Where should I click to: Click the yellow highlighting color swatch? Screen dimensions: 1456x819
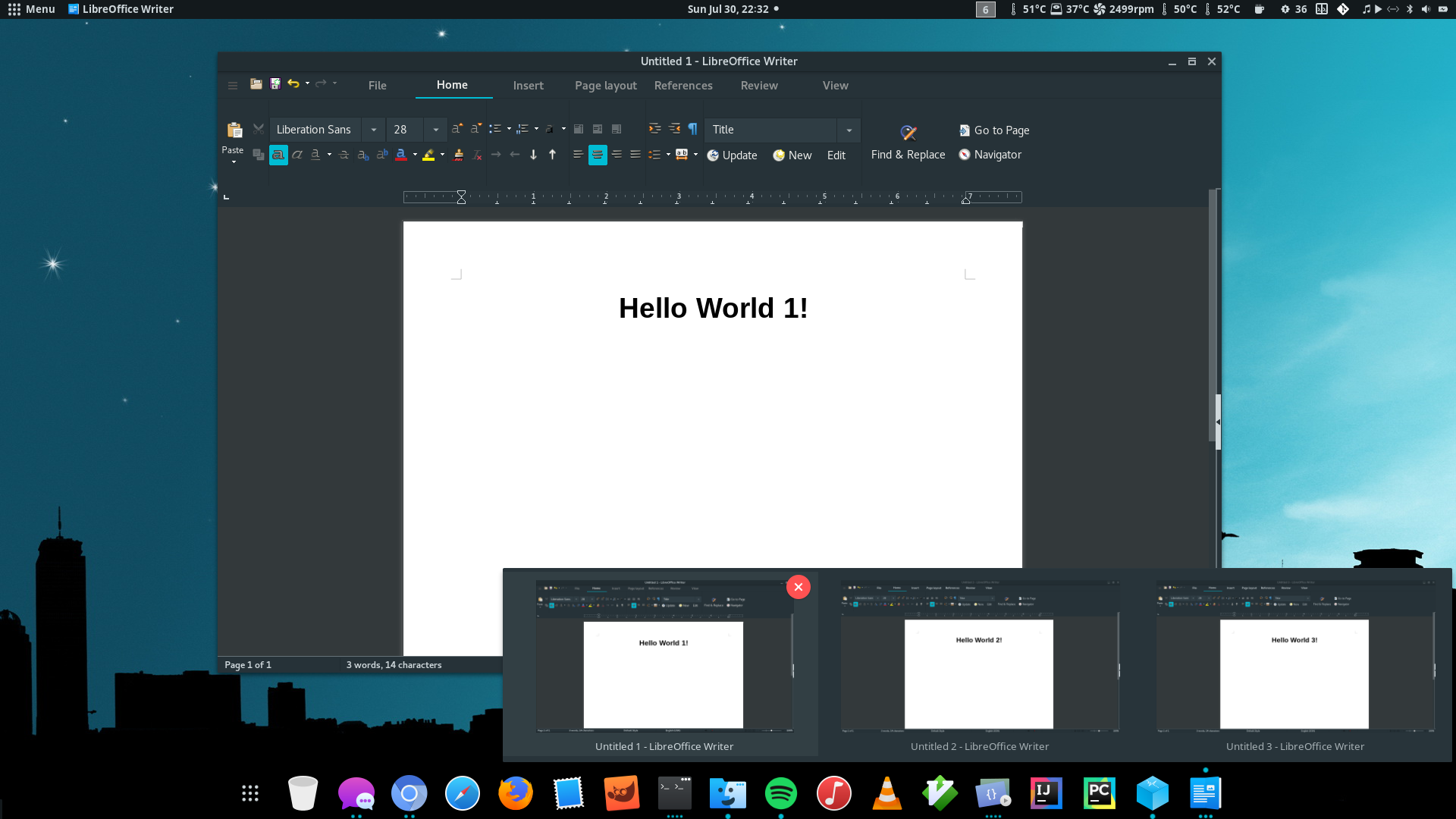click(428, 155)
